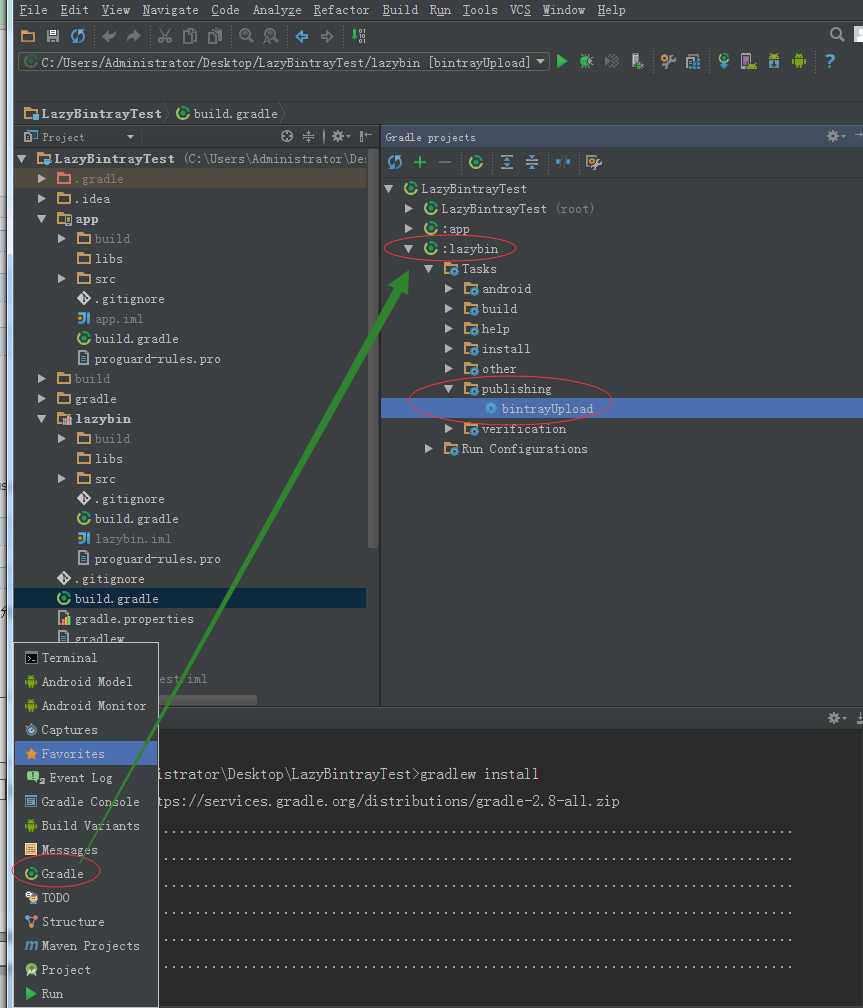863x1008 pixels.
Task: Open Gradle settings wrench icon
Action: click(593, 162)
